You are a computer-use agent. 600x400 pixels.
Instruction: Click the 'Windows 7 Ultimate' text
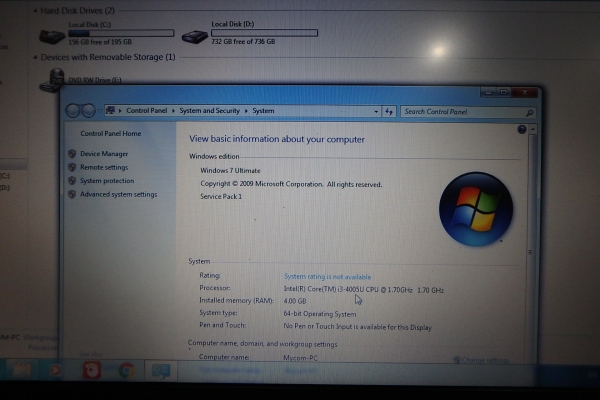[x=230, y=170]
